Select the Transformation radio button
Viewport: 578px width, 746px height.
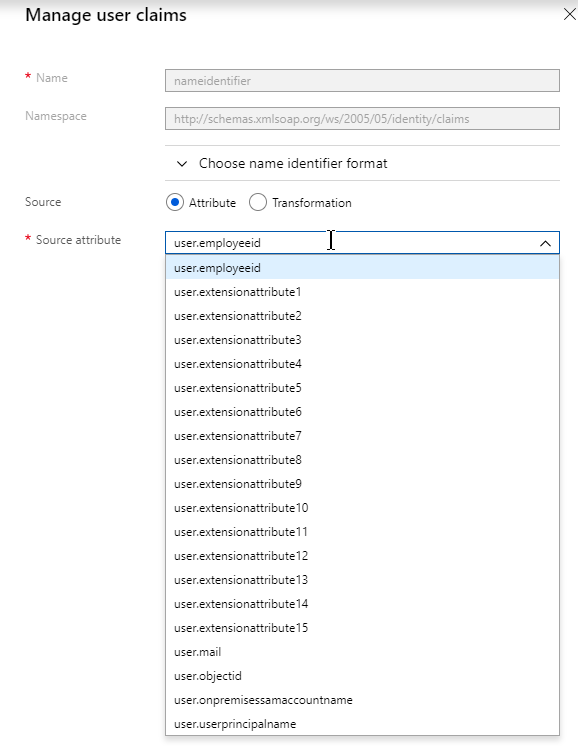[x=258, y=203]
